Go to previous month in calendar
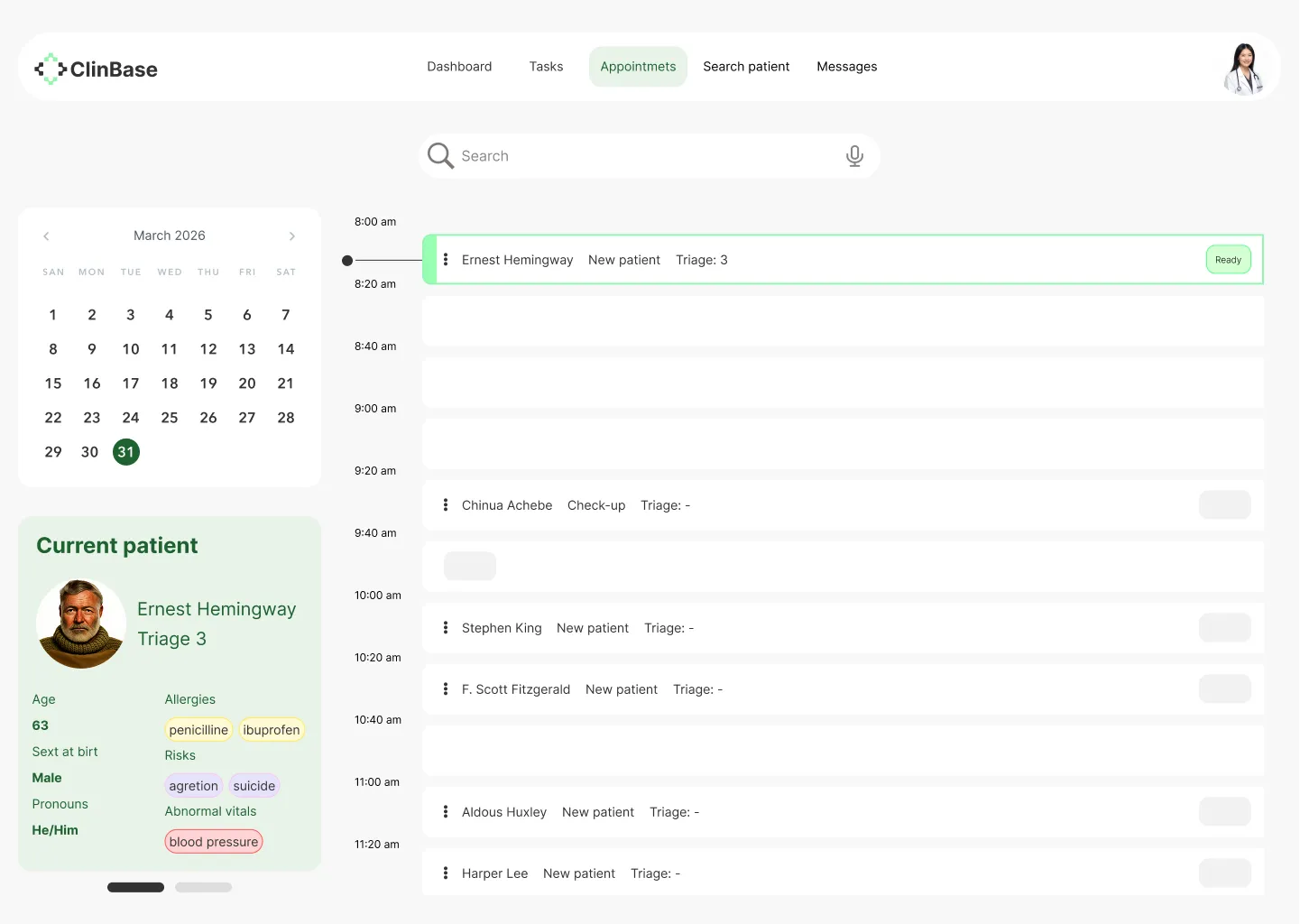 [46, 236]
